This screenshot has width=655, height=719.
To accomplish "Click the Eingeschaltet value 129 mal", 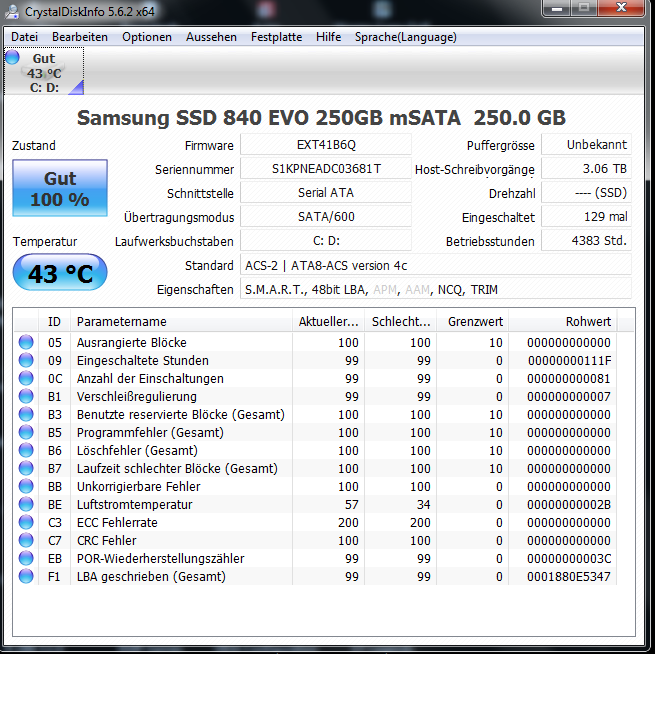I will point(586,216).
